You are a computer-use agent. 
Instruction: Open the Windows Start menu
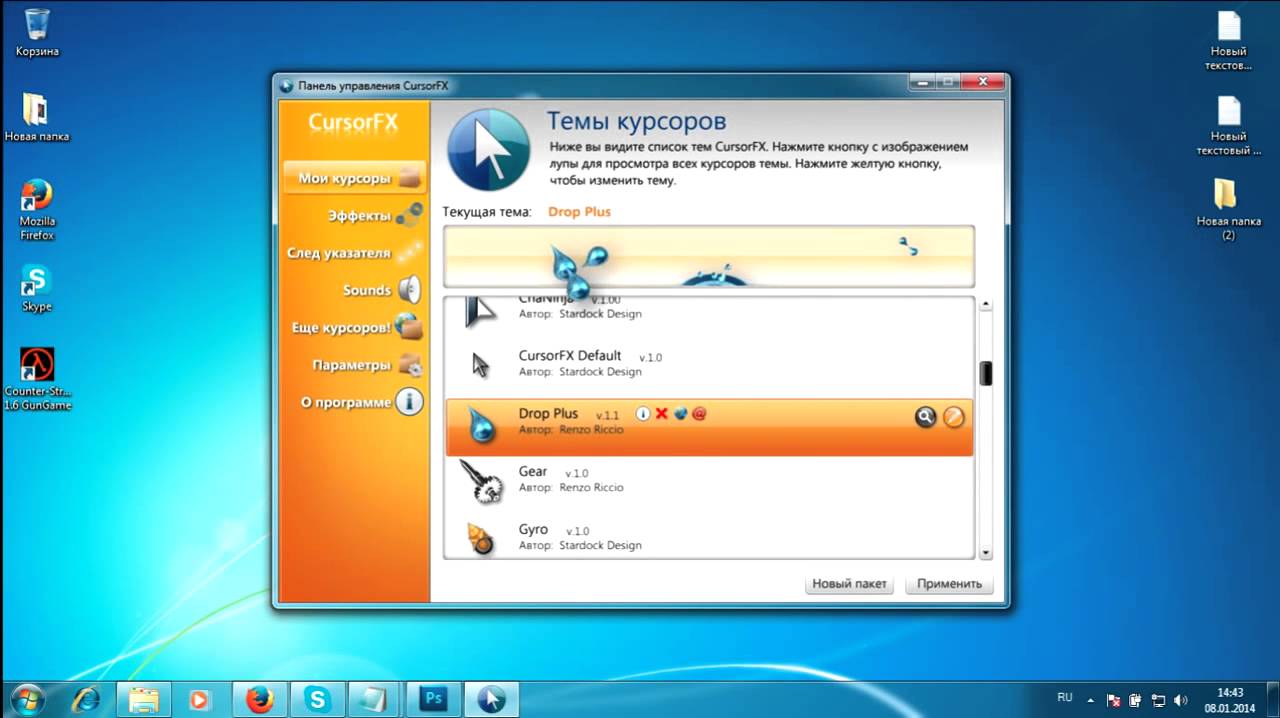coord(27,698)
